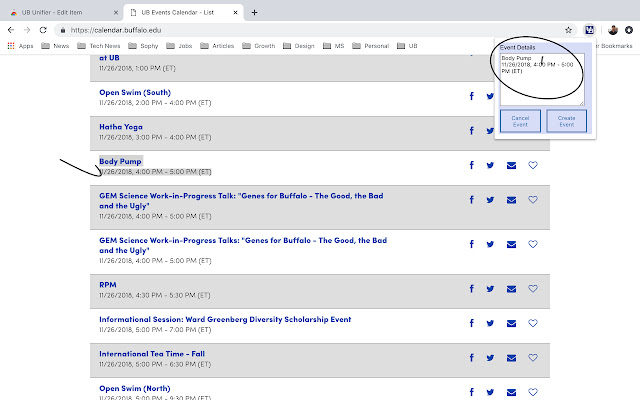Email the Informational Session event

(512, 324)
